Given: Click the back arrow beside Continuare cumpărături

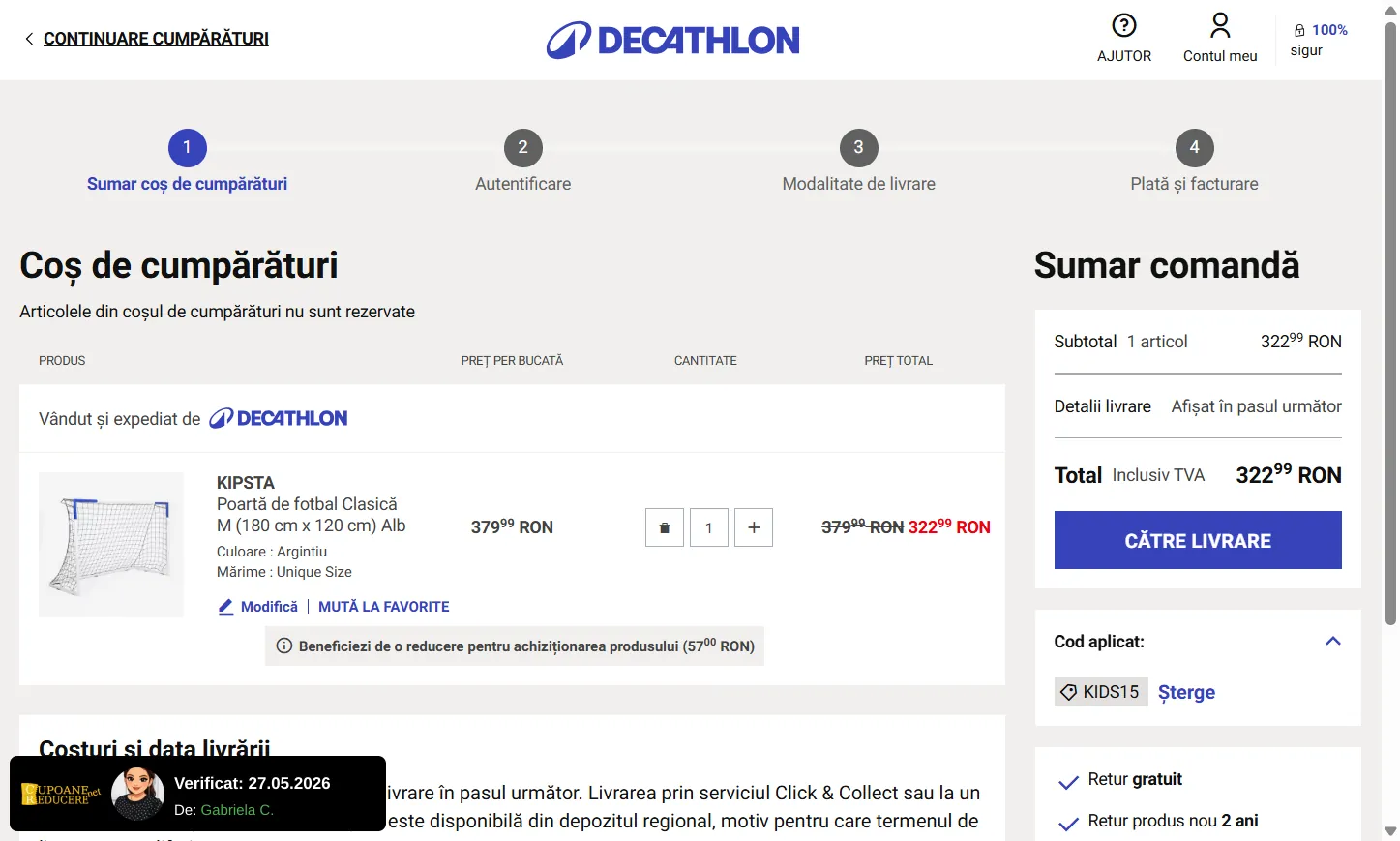Looking at the screenshot, I should (29, 39).
